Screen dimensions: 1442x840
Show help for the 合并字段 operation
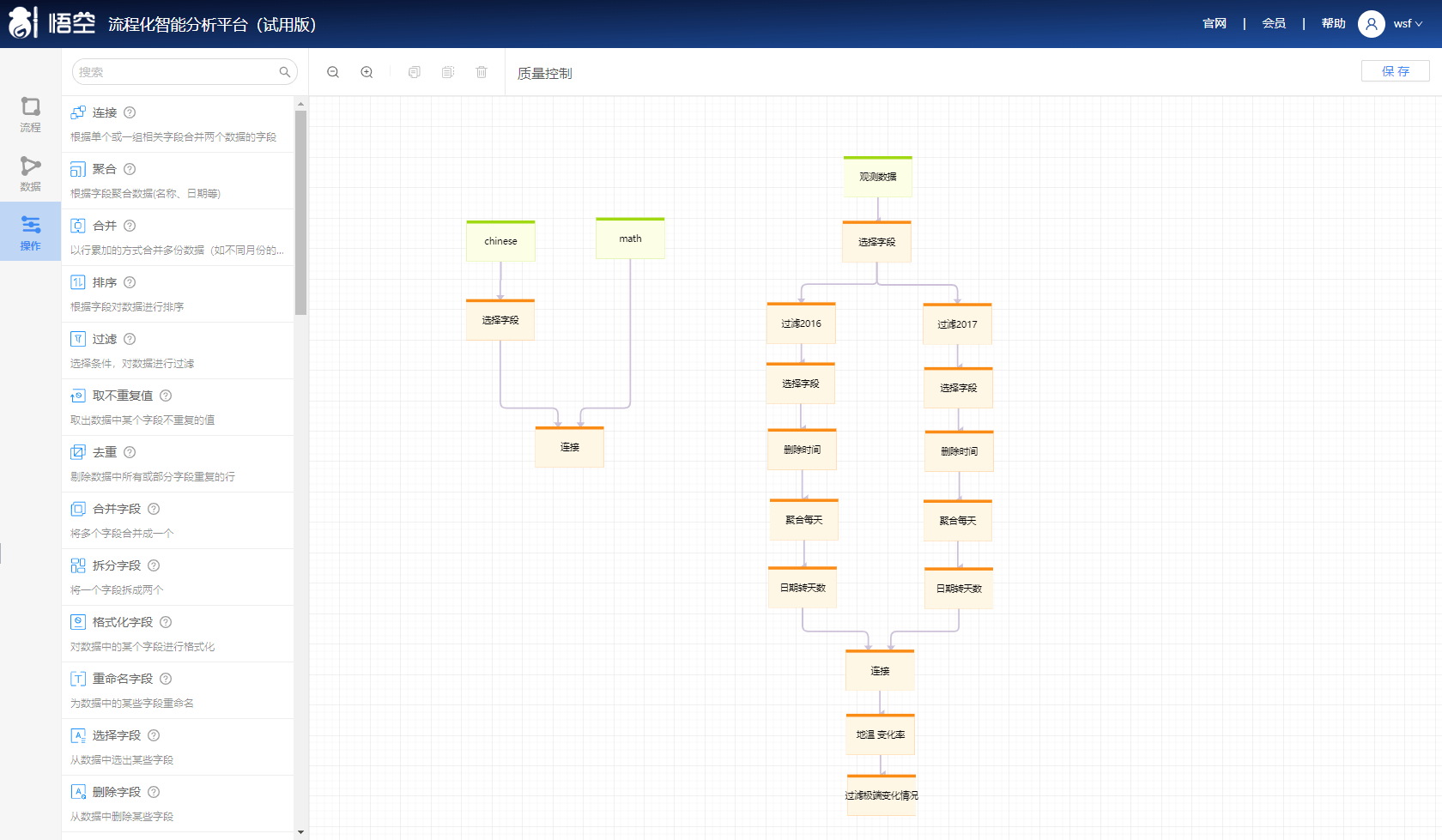(154, 509)
